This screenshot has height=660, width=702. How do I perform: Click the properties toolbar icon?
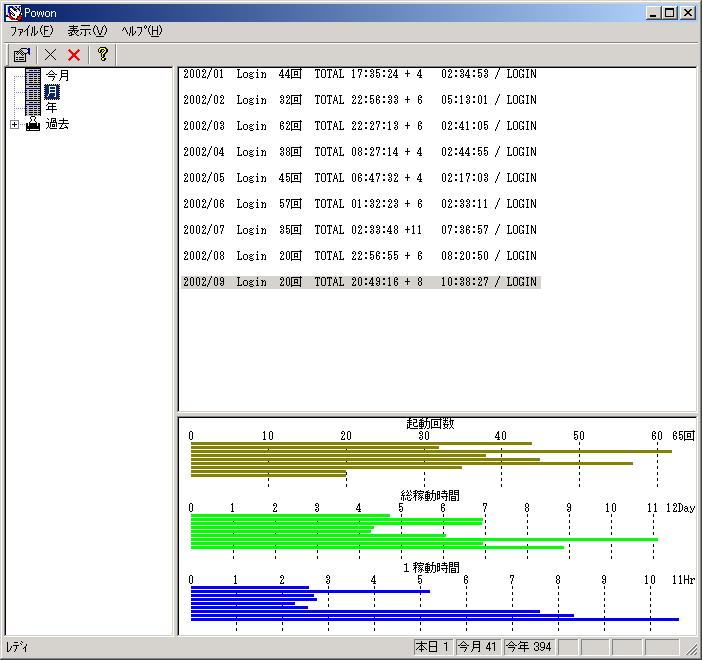pos(21,55)
